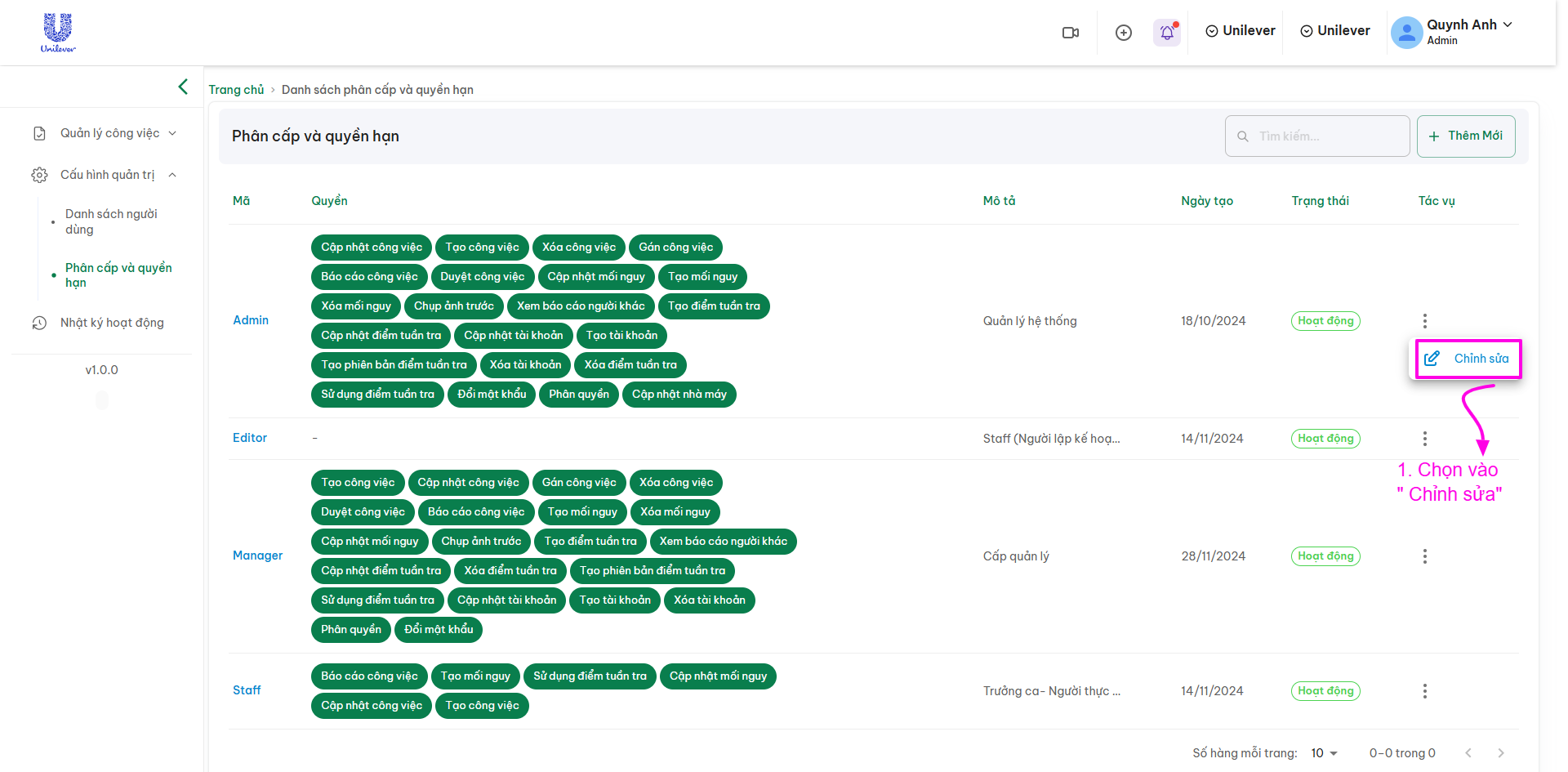Click the Unilever logo
The height and width of the screenshot is (772, 1568).
[x=58, y=33]
